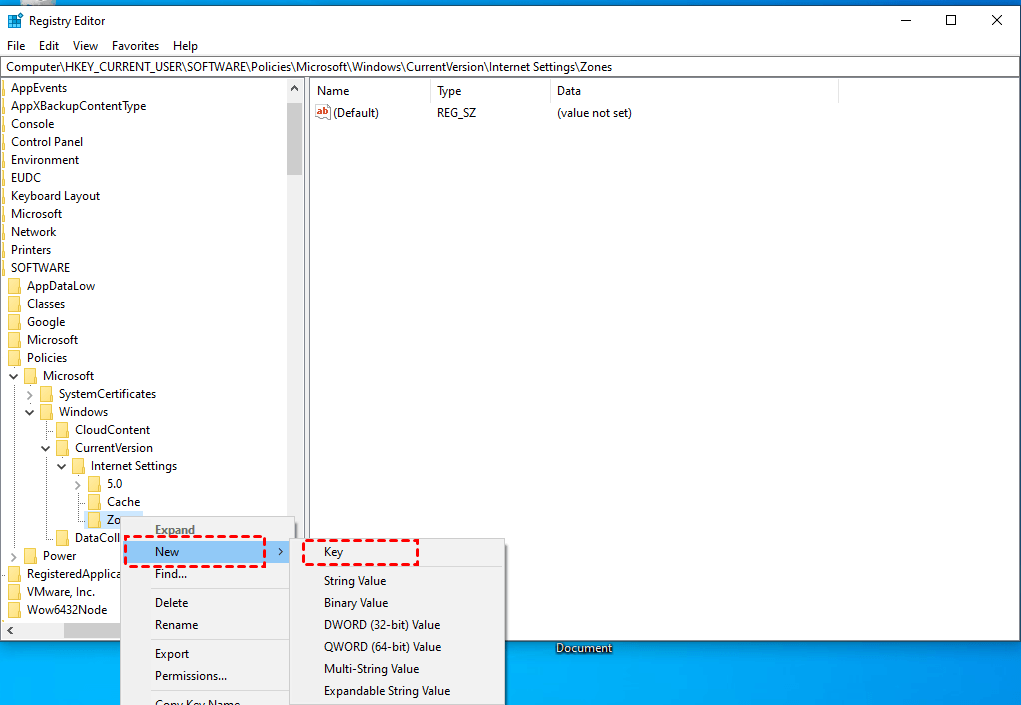This screenshot has width=1021, height=705.
Task: Click the (value not set) data cell
Action: (x=594, y=113)
